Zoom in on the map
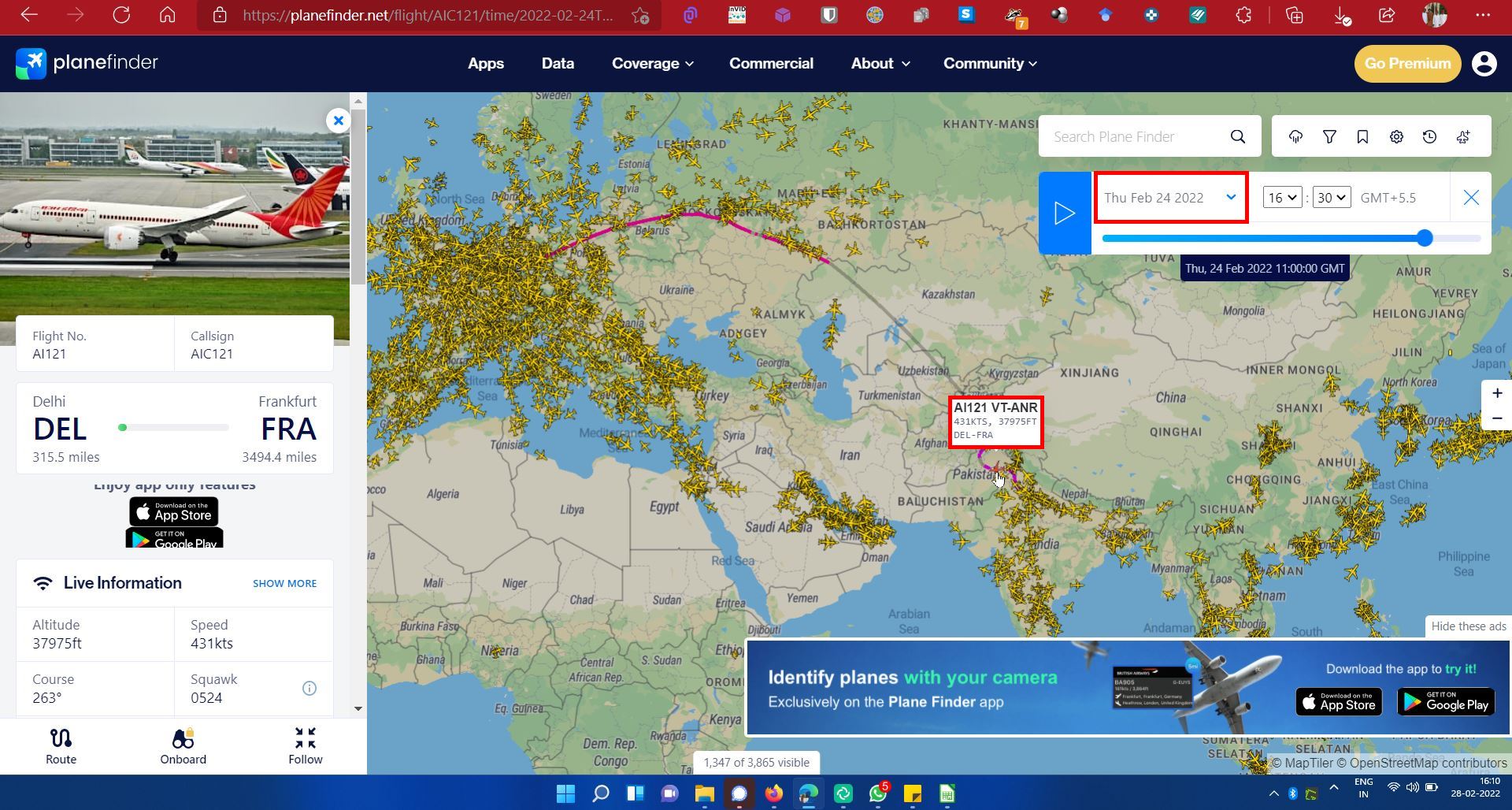This screenshot has width=1512, height=810. coord(1497,393)
